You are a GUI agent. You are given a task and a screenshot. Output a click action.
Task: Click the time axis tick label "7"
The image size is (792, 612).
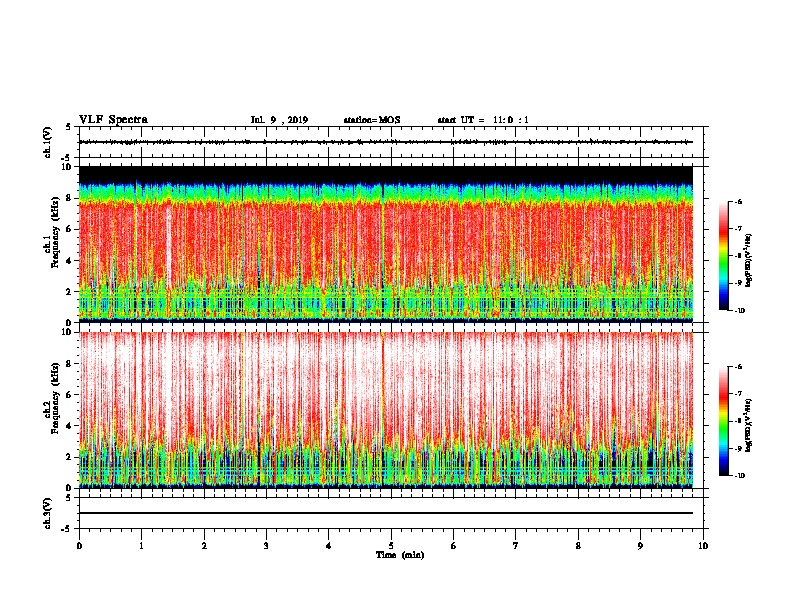(x=516, y=546)
